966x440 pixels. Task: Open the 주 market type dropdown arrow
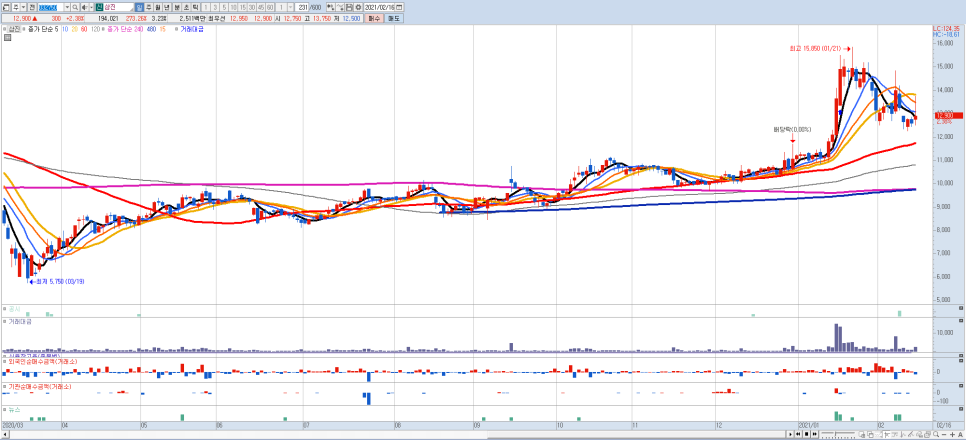[23, 7]
